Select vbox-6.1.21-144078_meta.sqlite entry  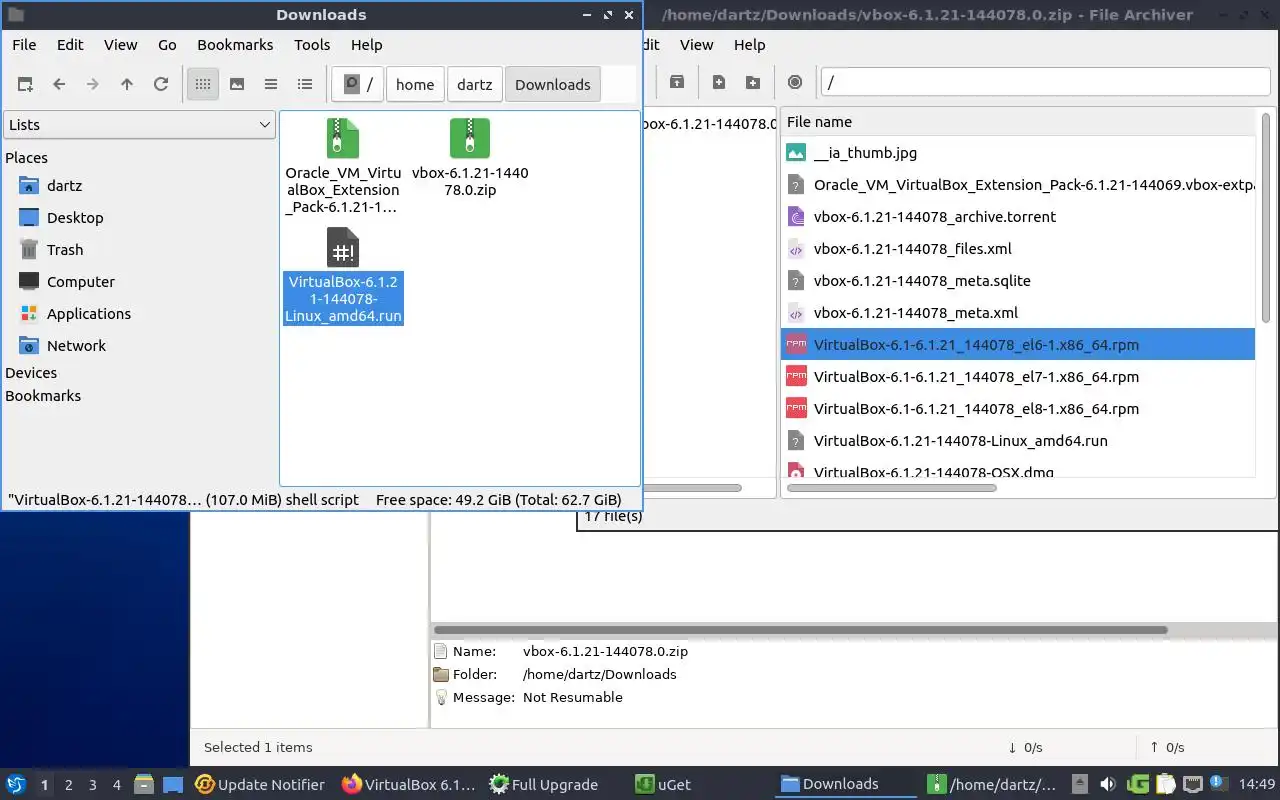point(1017,281)
